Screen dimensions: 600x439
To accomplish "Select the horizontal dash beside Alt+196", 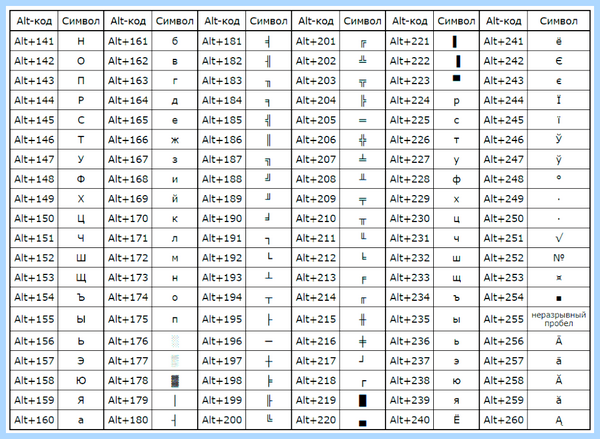I will (x=269, y=341).
